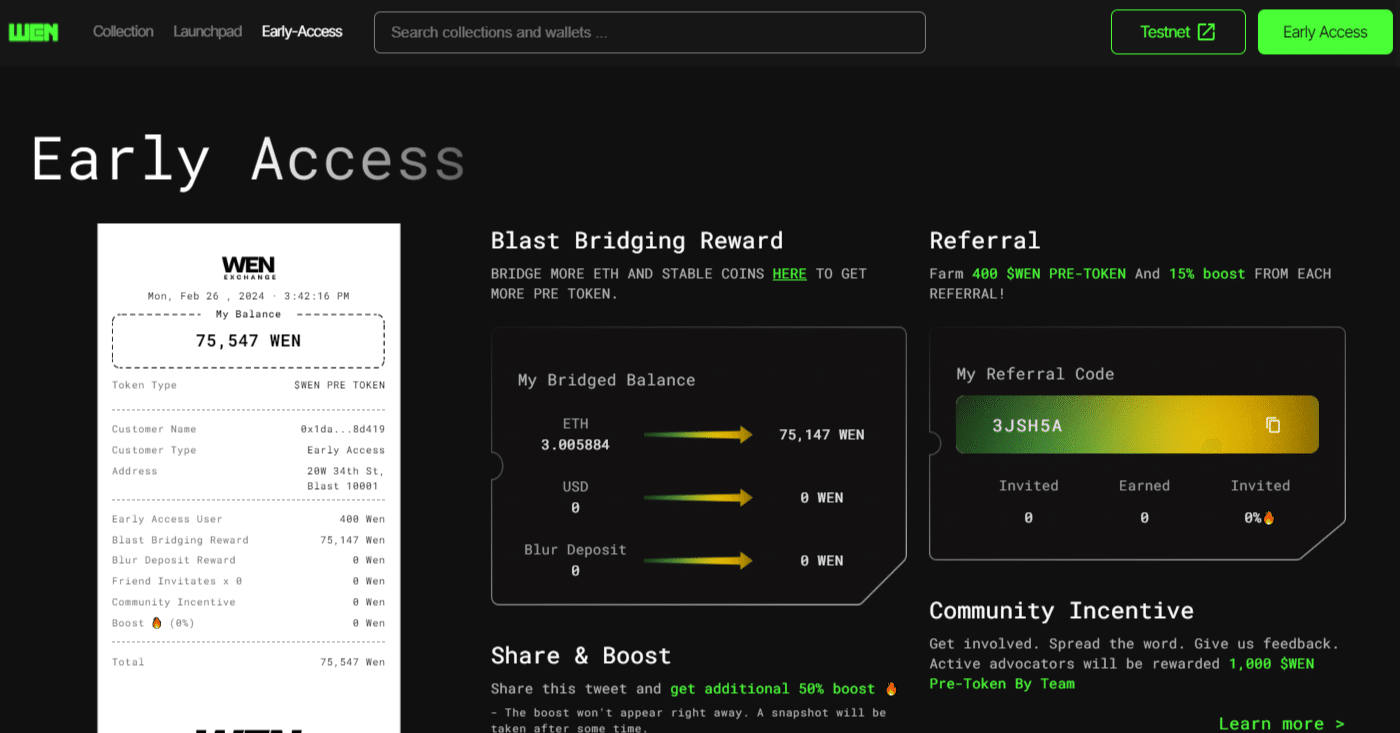The width and height of the screenshot is (1400, 733).
Task: Click the 'Blast Bridging Reward' section heading
Action: pyautogui.click(x=637, y=241)
